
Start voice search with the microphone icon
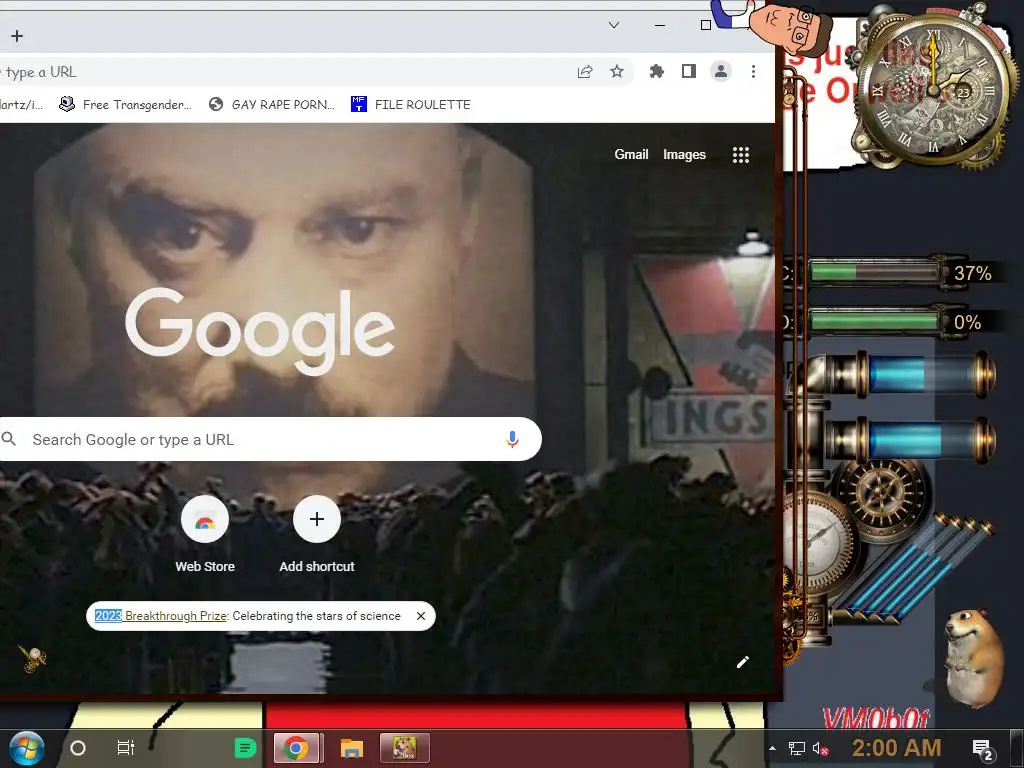coord(512,440)
